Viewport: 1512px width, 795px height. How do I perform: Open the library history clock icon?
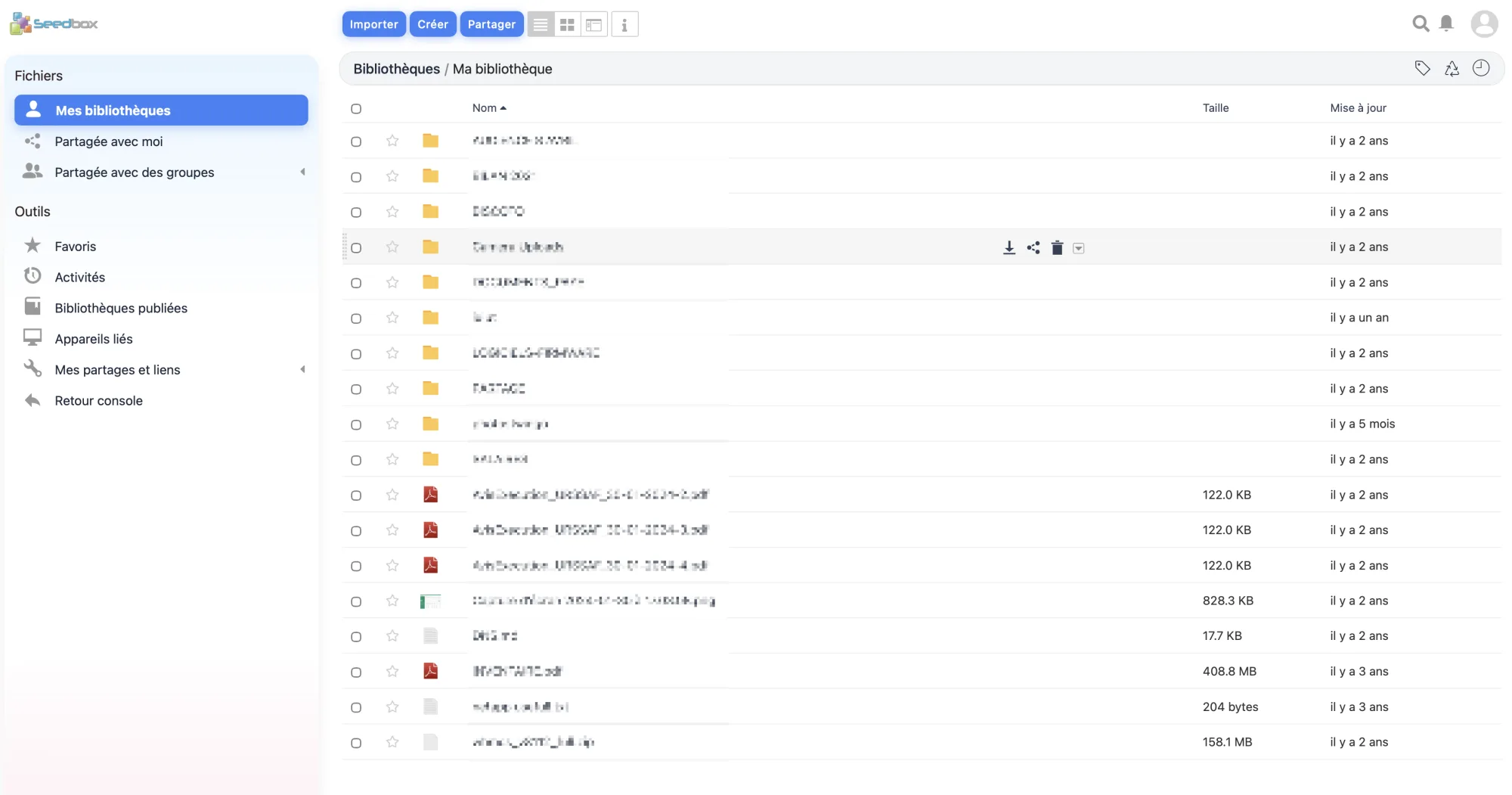point(1481,68)
